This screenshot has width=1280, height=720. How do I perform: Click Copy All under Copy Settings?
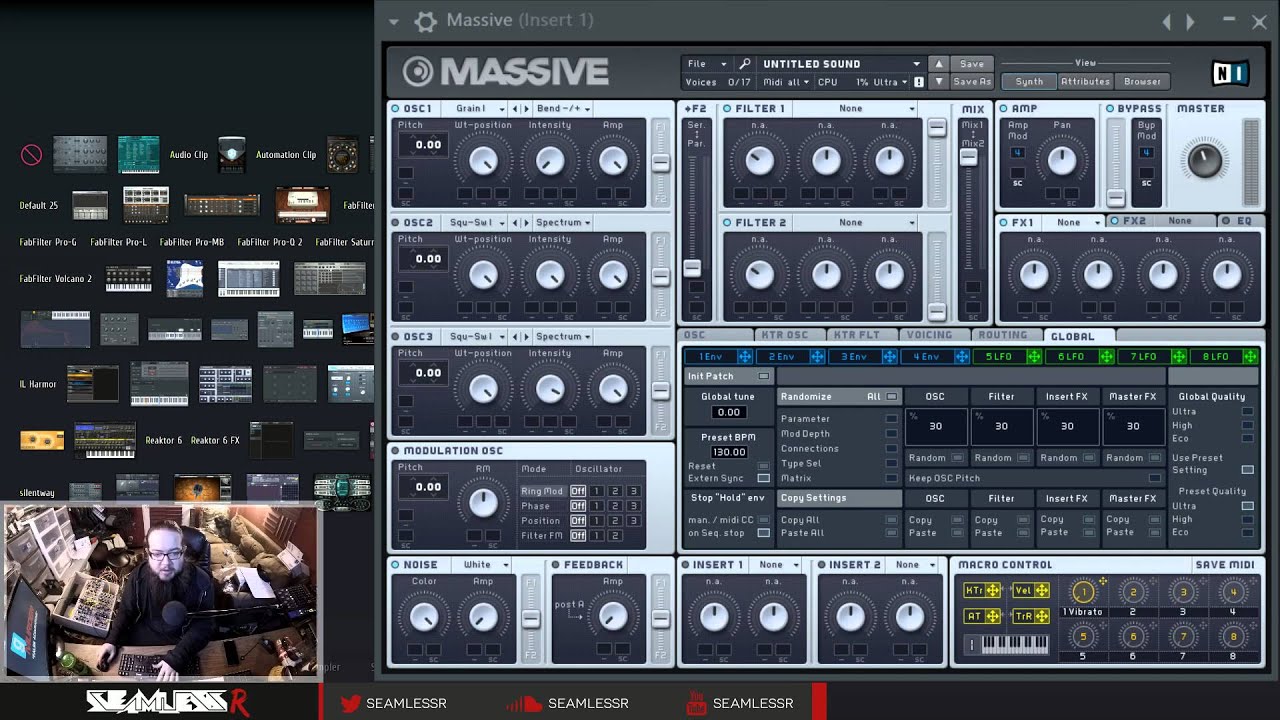(800, 520)
